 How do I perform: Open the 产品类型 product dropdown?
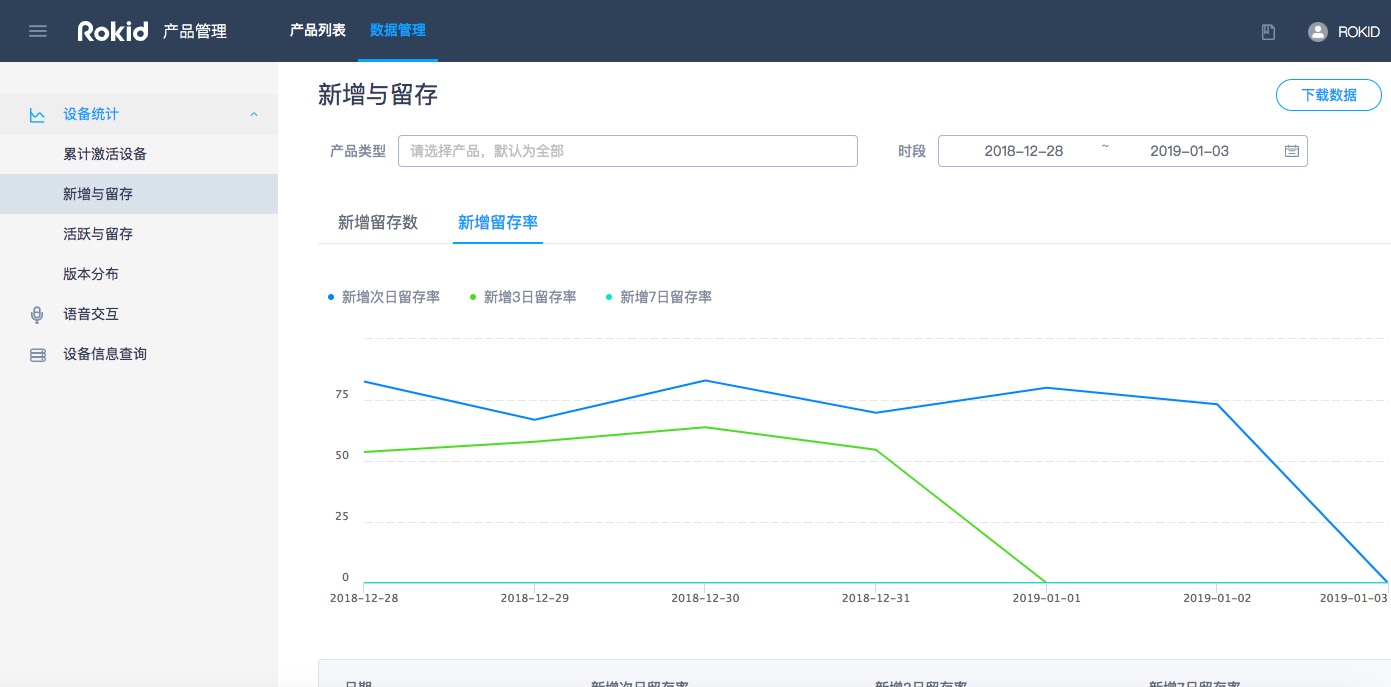627,151
